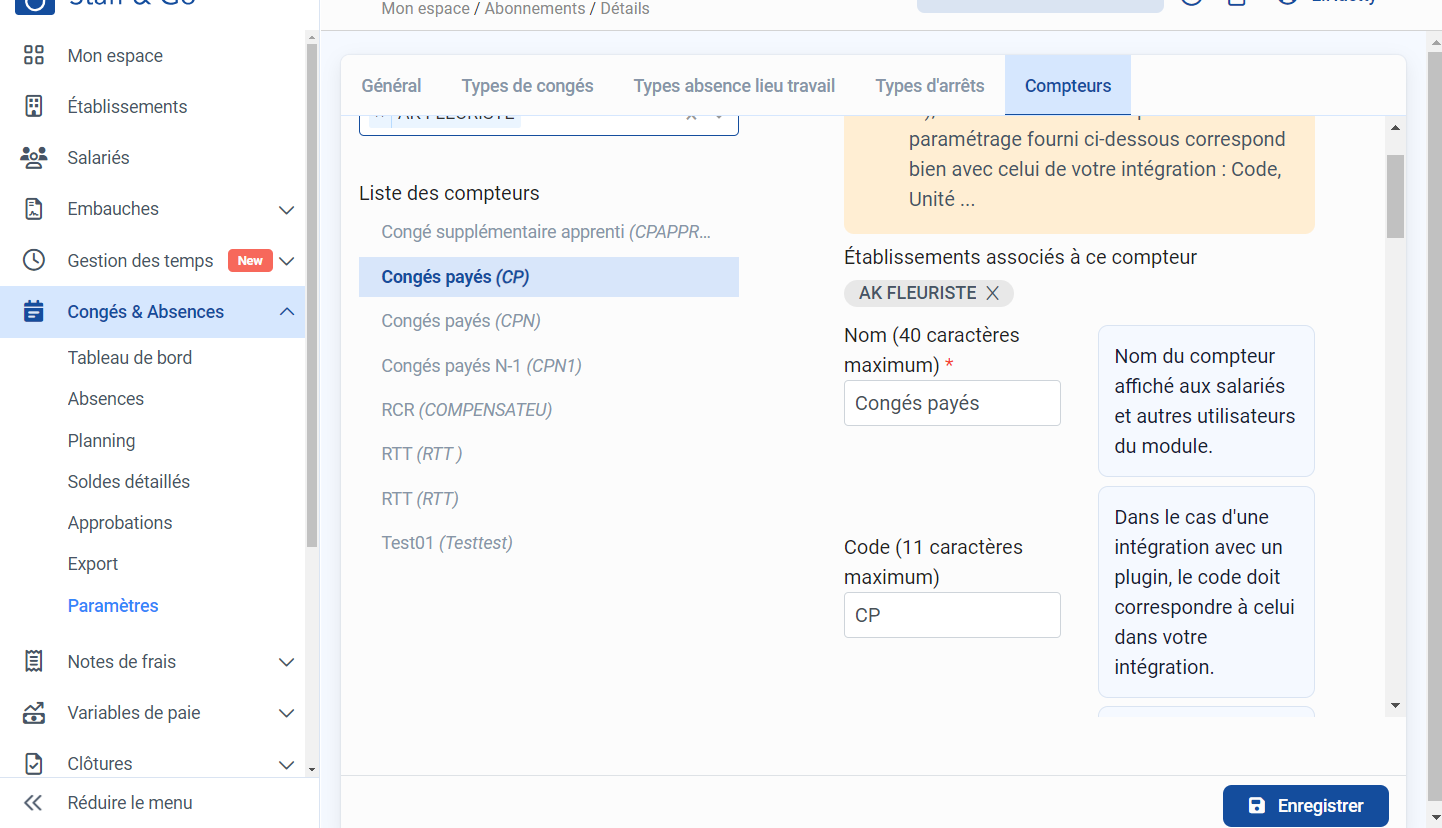1442x828 pixels.
Task: Open Paramètres in sidebar
Action: point(113,606)
